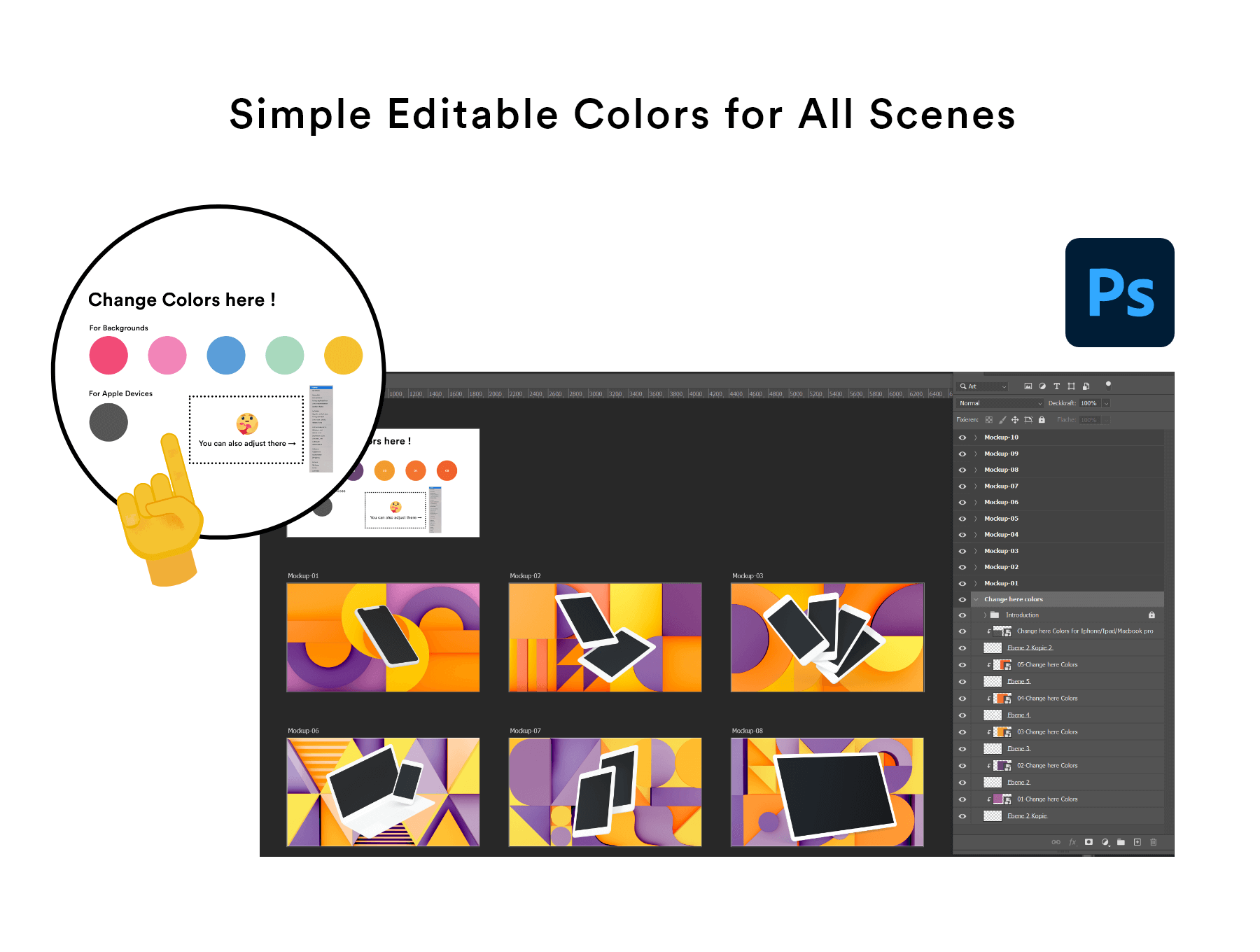Lock all padlock icon in Fixieren row

(1042, 420)
